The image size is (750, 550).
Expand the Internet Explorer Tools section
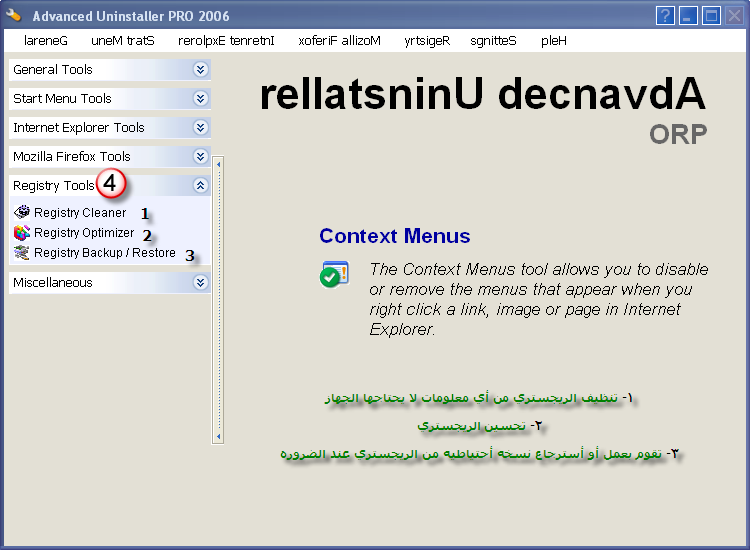pyautogui.click(x=200, y=128)
